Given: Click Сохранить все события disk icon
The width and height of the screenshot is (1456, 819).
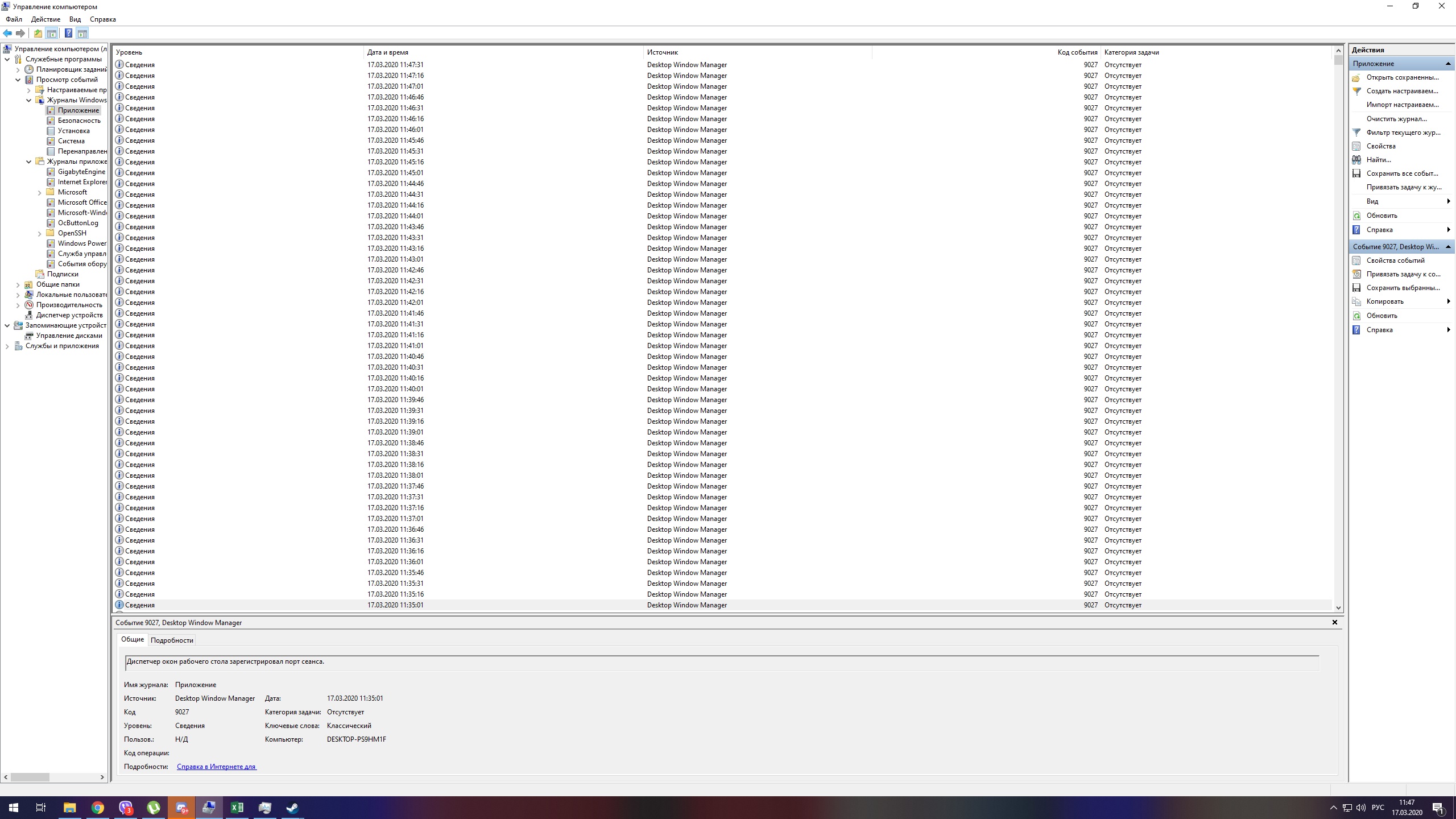Looking at the screenshot, I should click(1356, 173).
